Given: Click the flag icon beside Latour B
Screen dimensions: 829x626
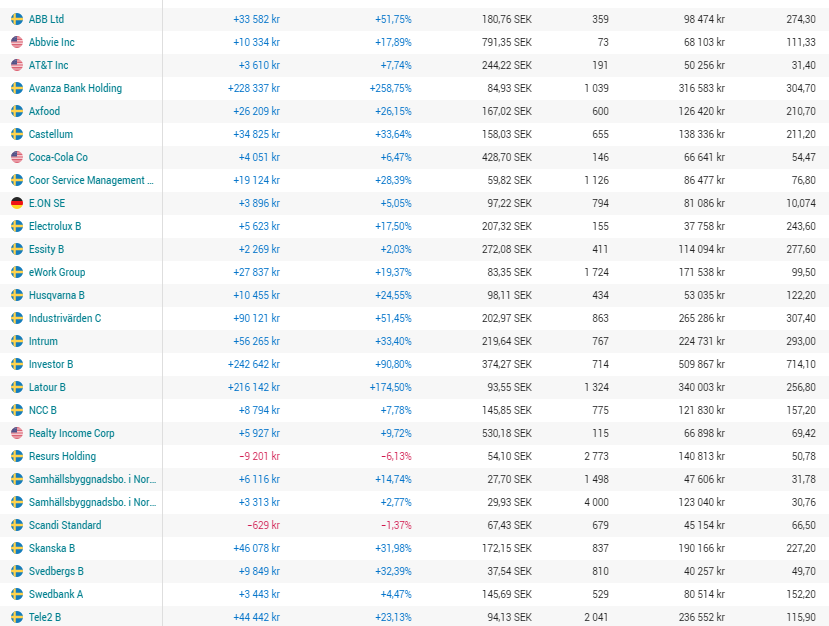Looking at the screenshot, I should [17, 387].
